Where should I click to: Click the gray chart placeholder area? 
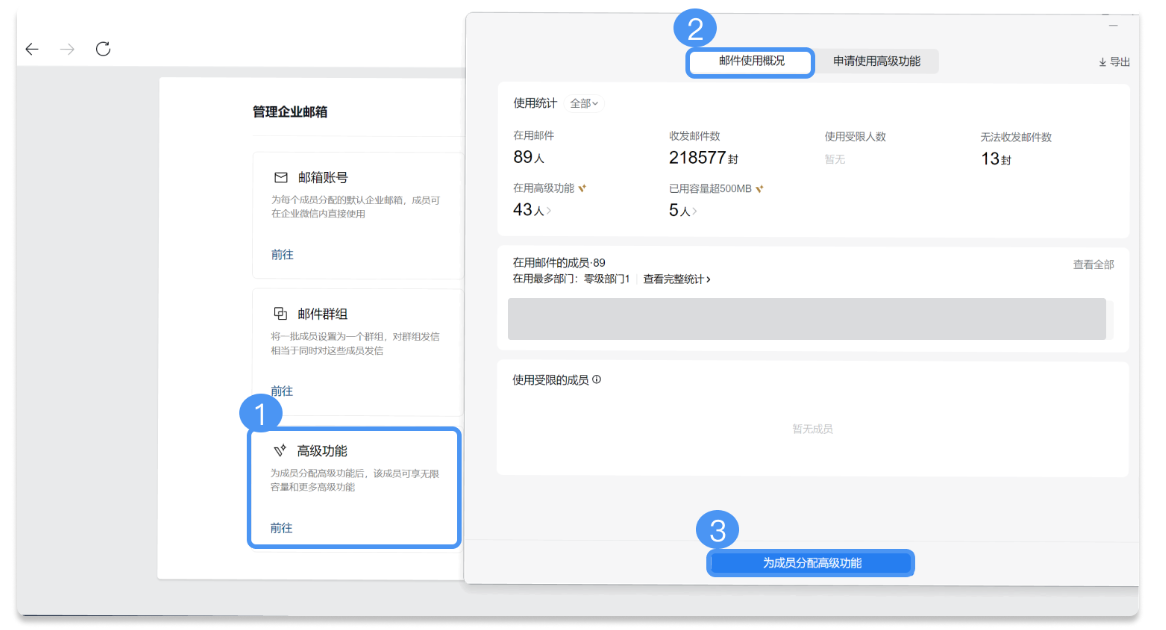coord(807,318)
